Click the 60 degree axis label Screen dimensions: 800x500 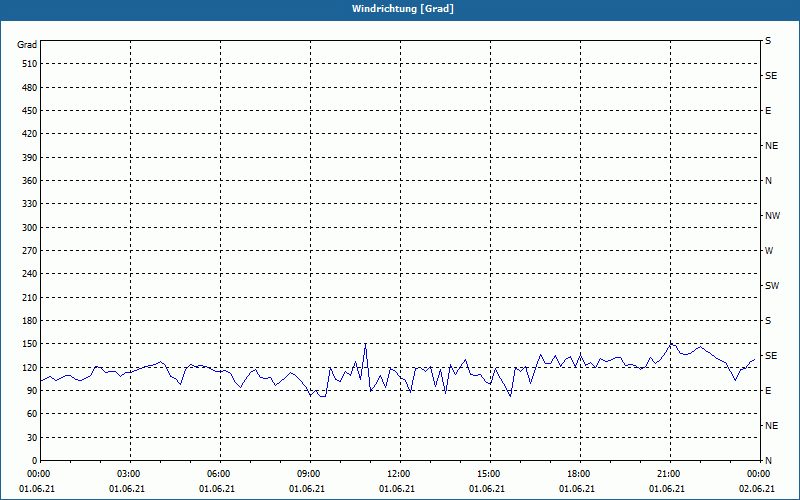[32, 414]
